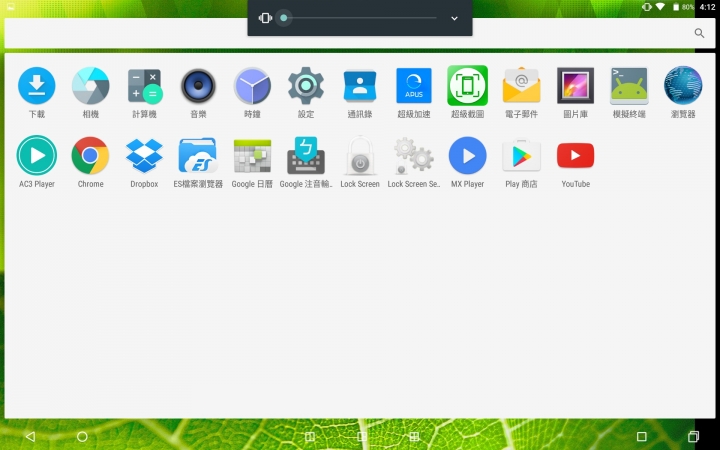Launch the 相機 camera app

90,86
